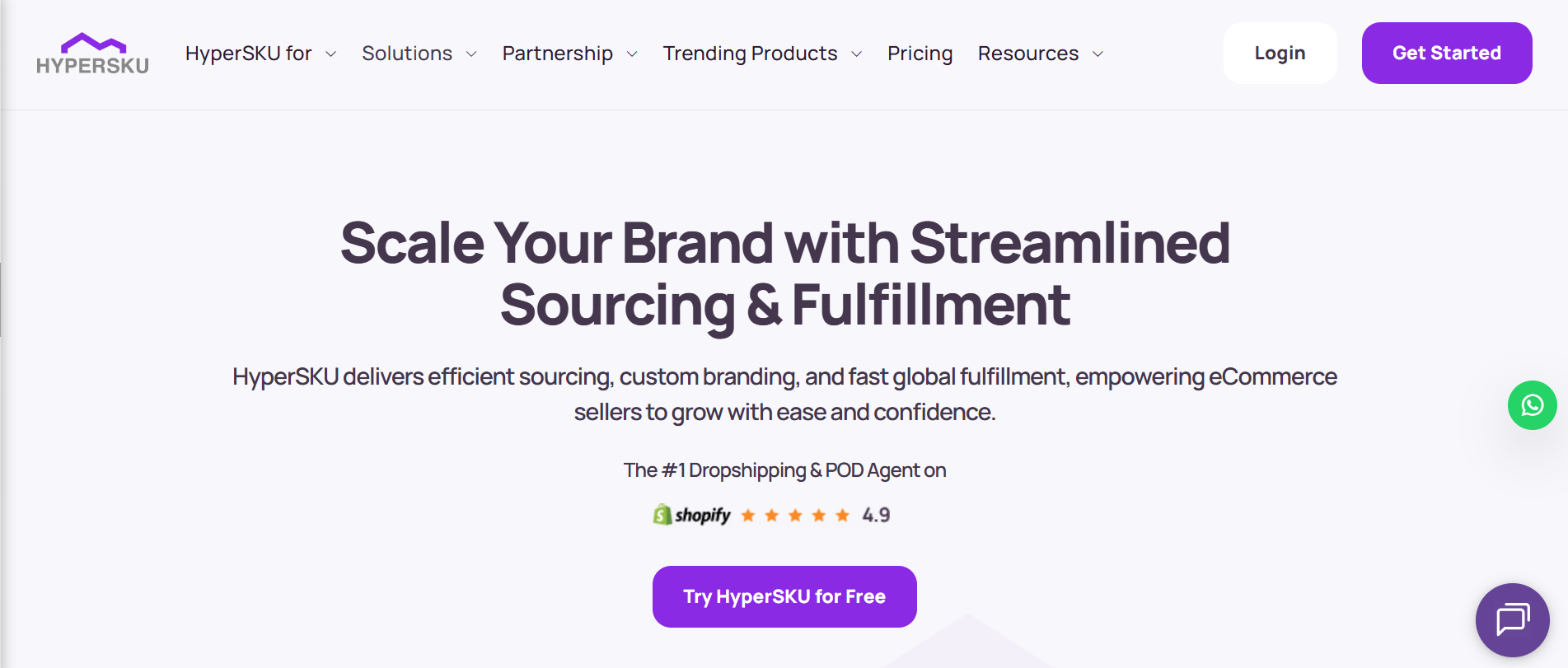The image size is (1568, 668).
Task: Expand the Trending Products chevron
Action: pyautogui.click(x=856, y=54)
